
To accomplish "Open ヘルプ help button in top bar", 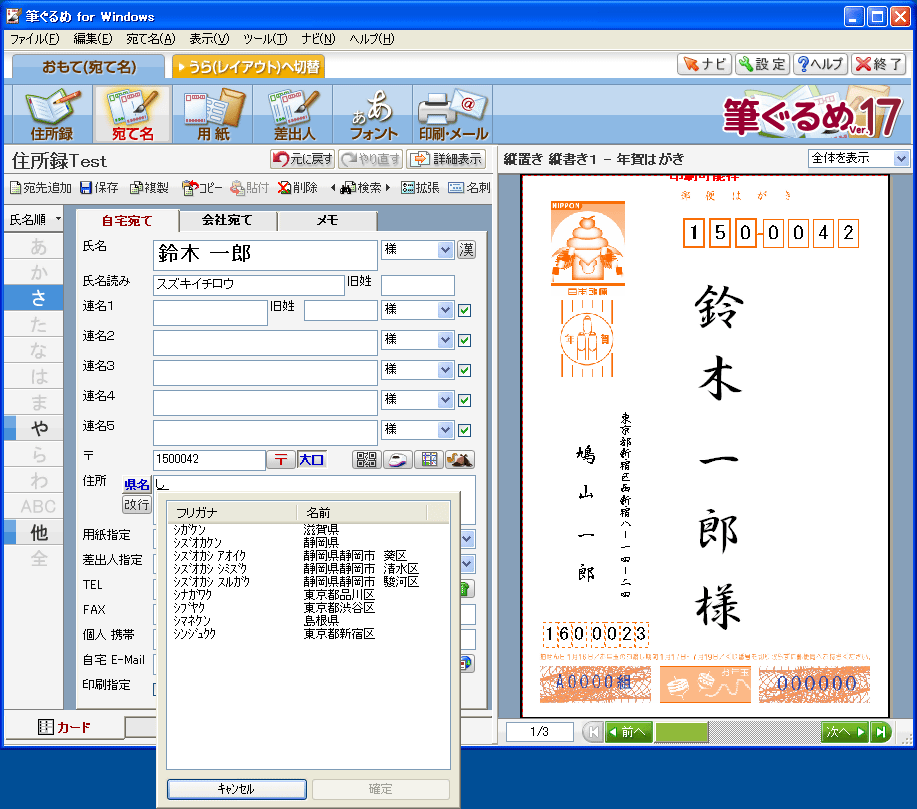I will [821, 64].
